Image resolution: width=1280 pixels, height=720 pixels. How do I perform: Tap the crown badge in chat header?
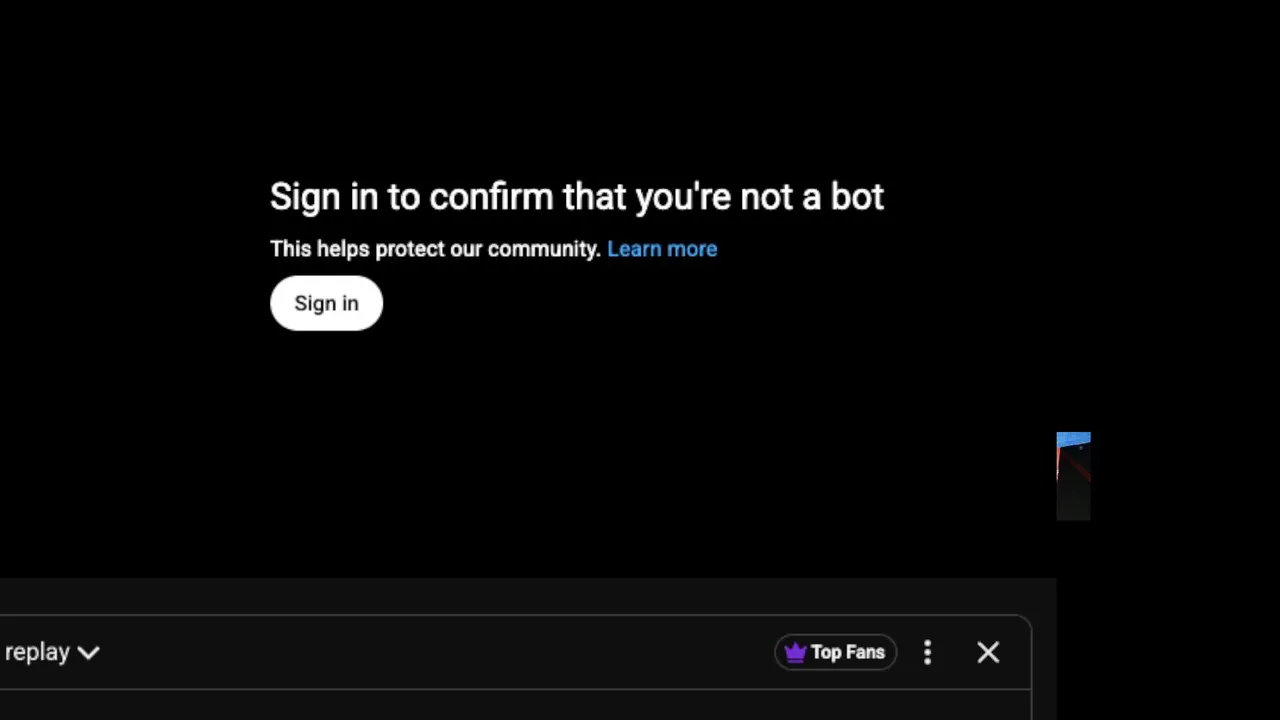pyautogui.click(x=795, y=653)
